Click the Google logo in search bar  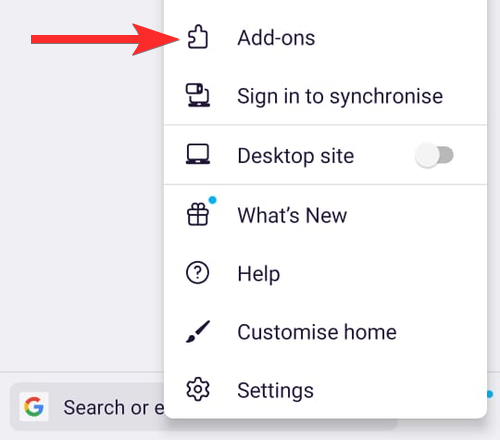34,407
